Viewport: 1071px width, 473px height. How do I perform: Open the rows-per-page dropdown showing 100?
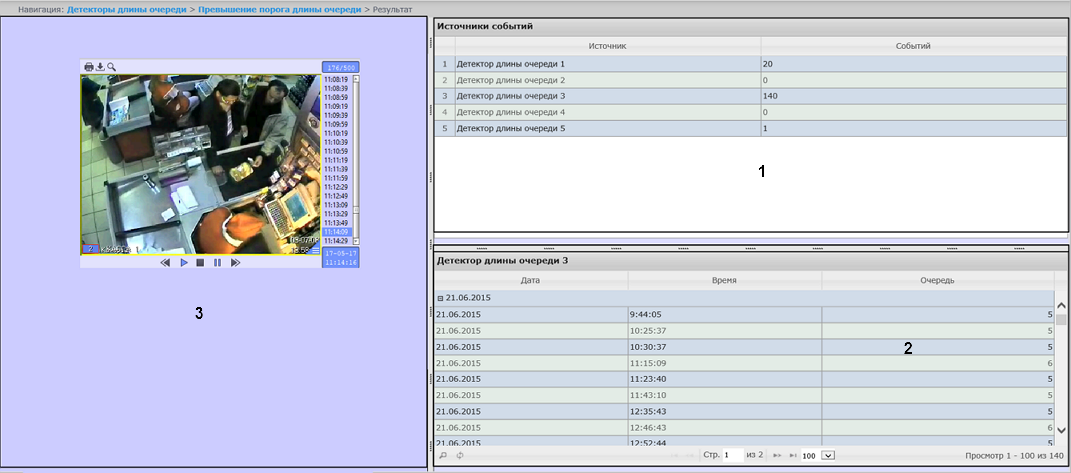click(827, 455)
